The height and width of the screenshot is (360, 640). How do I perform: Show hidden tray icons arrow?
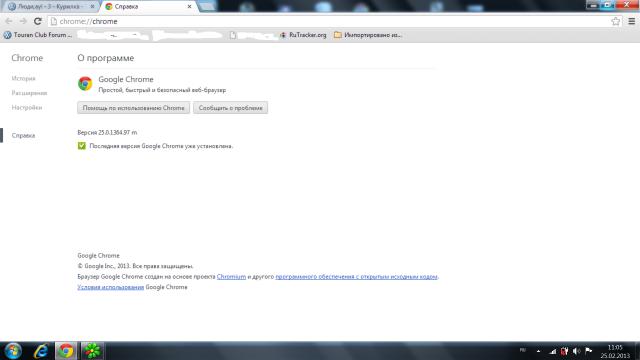tap(538, 351)
